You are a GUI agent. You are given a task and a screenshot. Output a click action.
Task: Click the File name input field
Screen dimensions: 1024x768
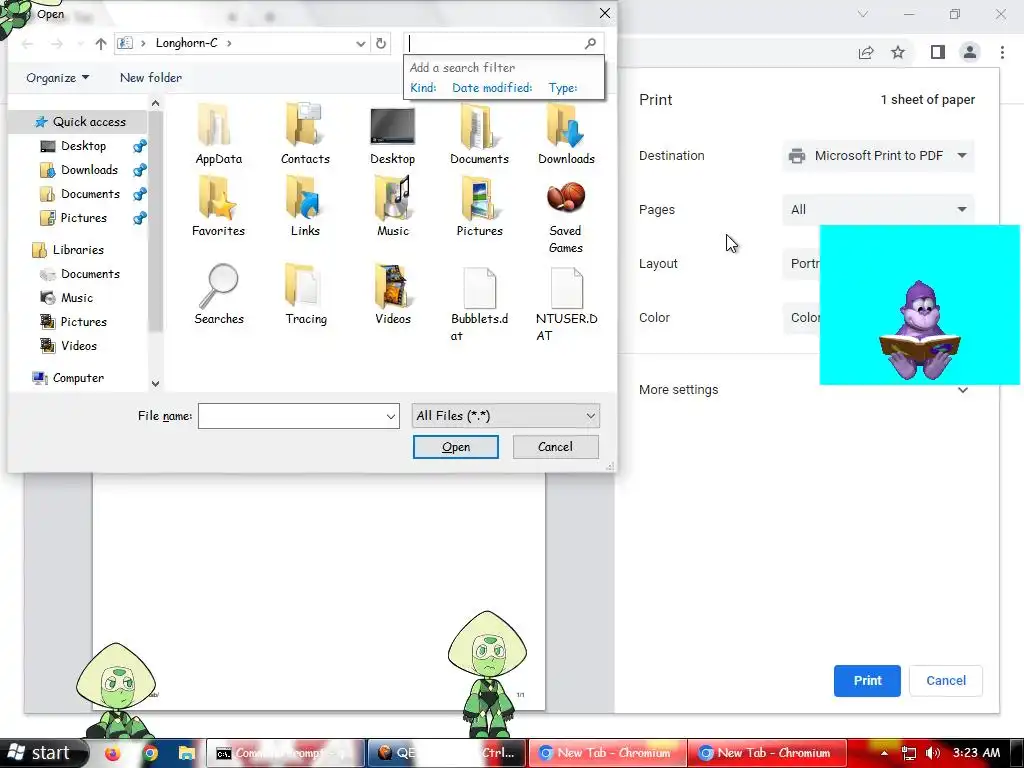click(291, 416)
